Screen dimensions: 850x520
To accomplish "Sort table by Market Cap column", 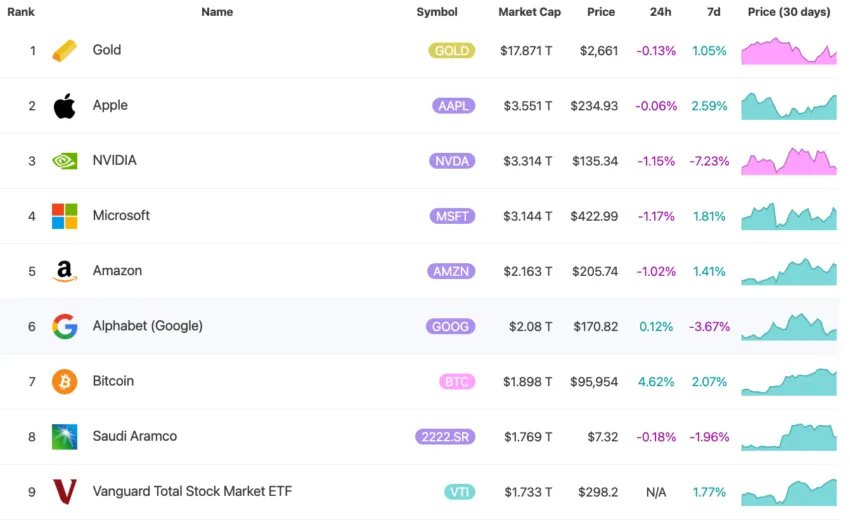I will tap(529, 12).
